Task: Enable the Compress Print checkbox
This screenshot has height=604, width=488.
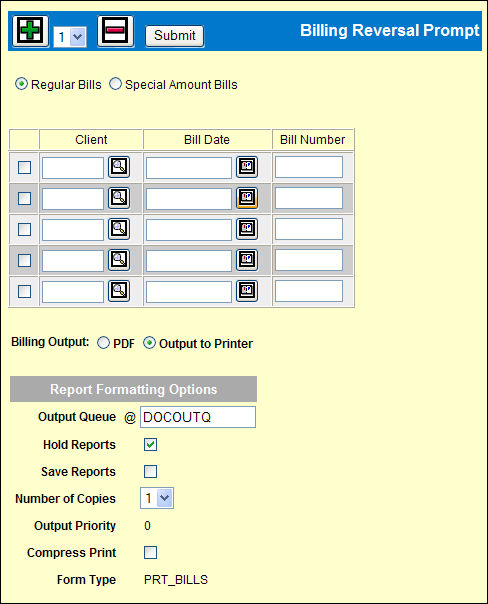Action: point(150,552)
